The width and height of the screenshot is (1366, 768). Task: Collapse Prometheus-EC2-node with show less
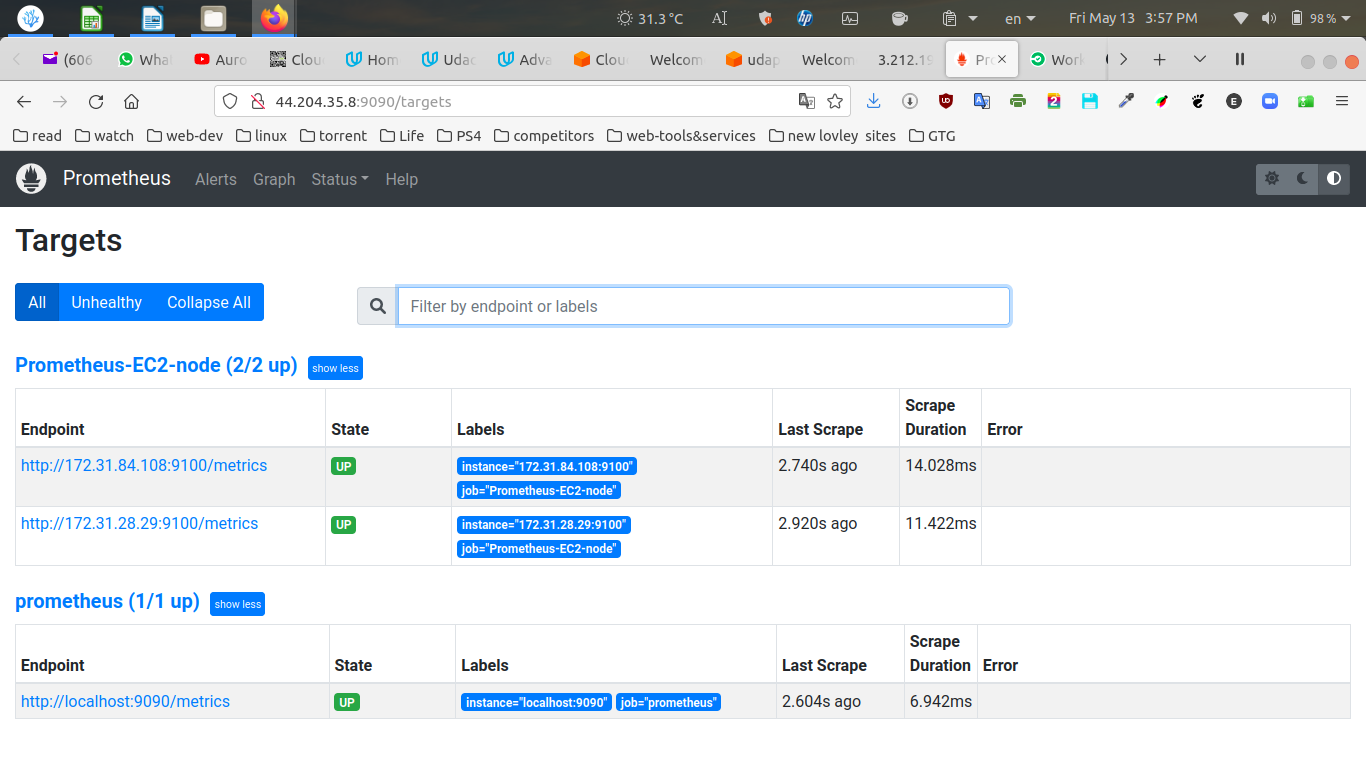tap(335, 368)
